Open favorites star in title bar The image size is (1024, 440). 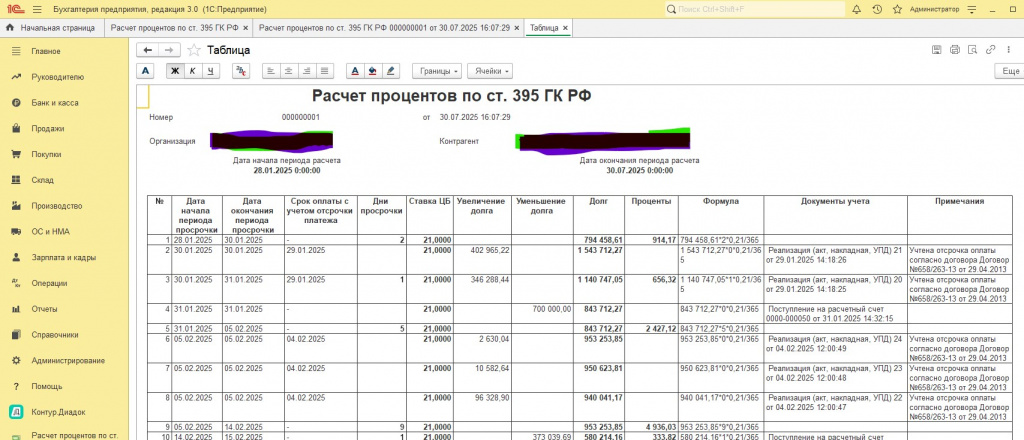pos(897,10)
